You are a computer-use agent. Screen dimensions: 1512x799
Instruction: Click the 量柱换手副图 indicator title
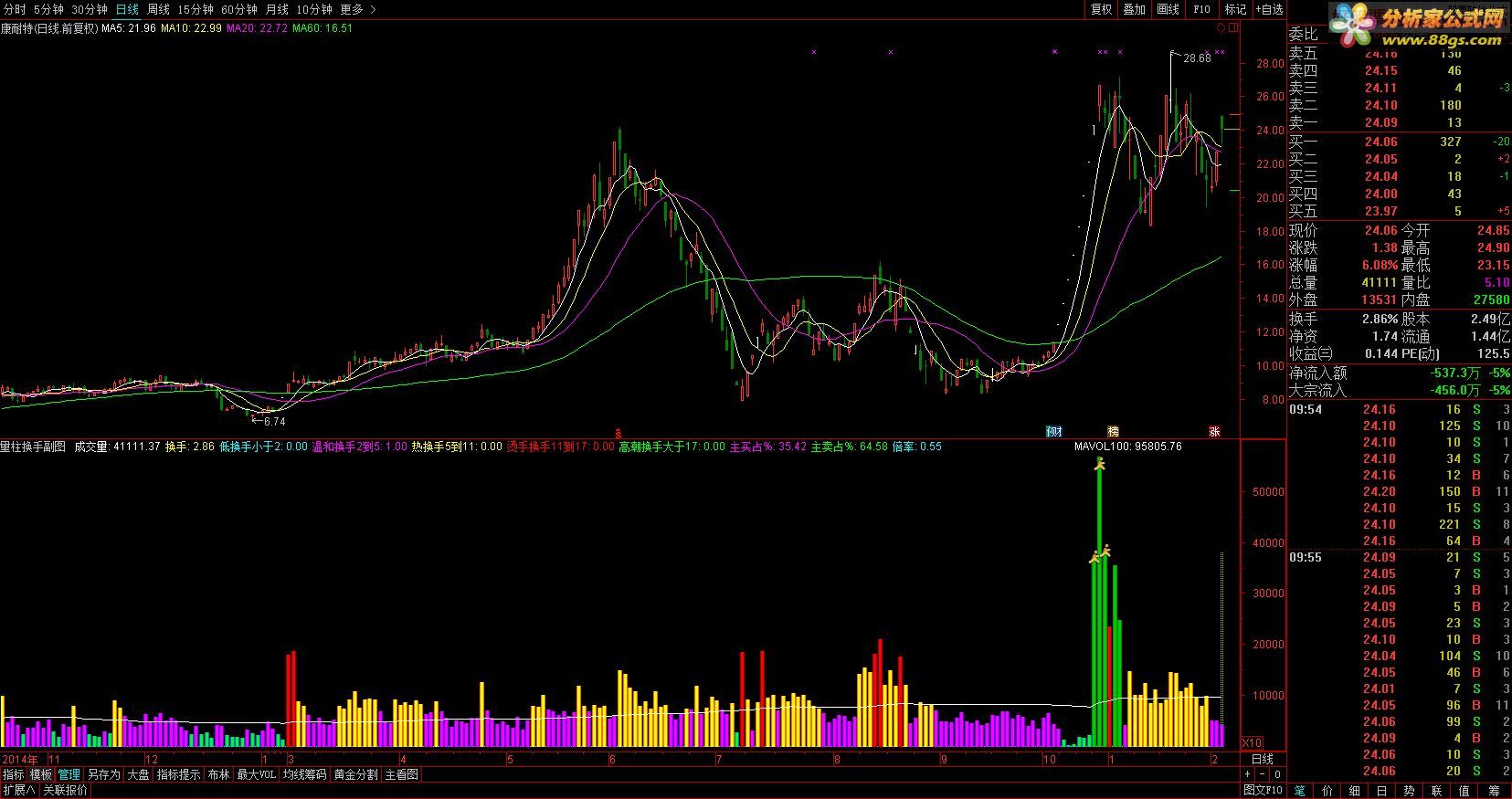click(33, 447)
